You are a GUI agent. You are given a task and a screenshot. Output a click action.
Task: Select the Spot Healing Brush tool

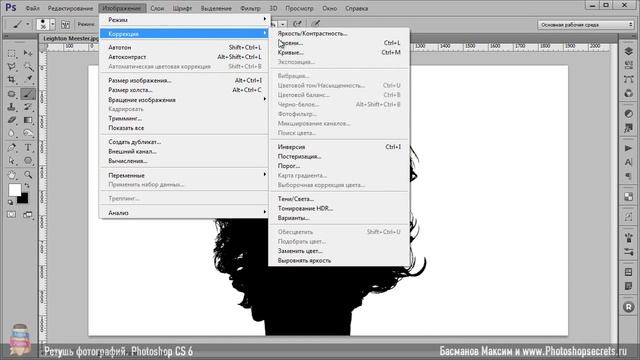point(12,94)
